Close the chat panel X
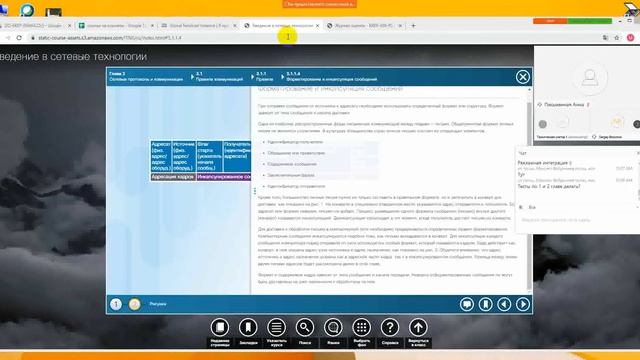This screenshot has width=640, height=360. (x=638, y=153)
